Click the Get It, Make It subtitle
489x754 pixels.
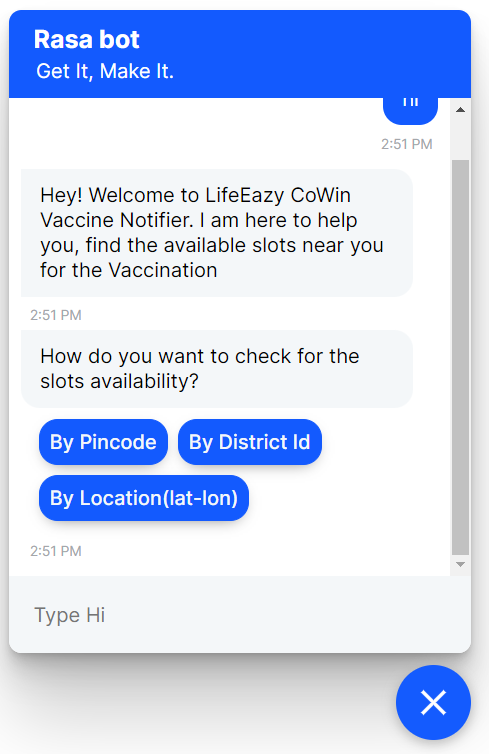[x=105, y=71]
